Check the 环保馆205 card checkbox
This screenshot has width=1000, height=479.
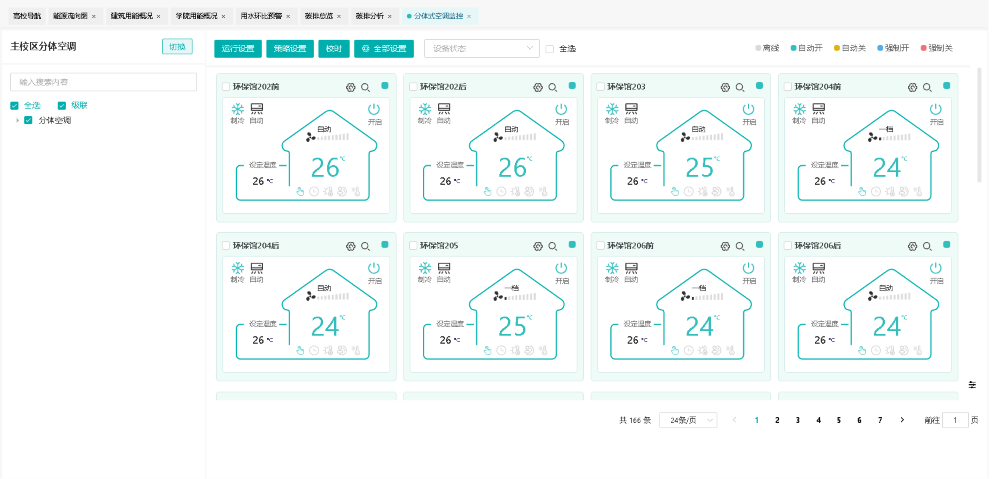pyautogui.click(x=413, y=246)
